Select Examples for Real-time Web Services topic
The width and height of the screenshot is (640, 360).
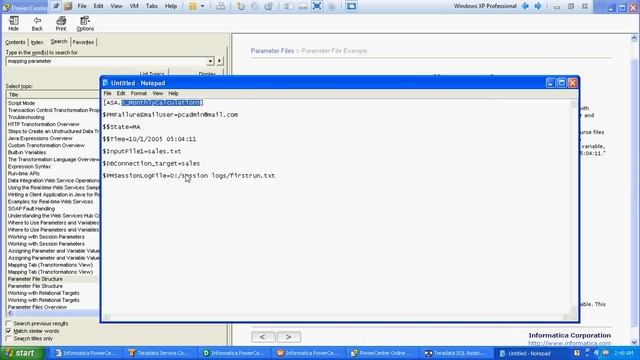point(50,202)
